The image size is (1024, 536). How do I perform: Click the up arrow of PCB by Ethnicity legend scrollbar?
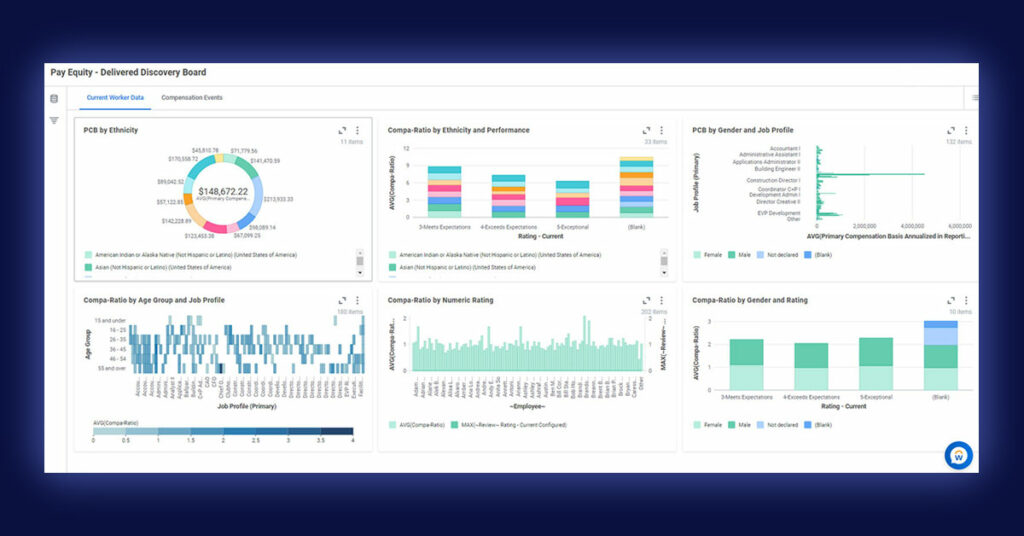(x=360, y=252)
